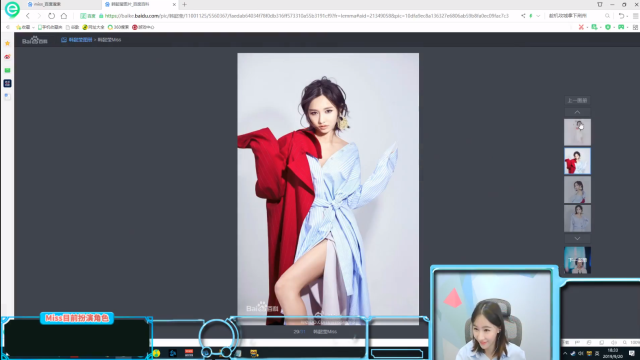Click the sidebar green mail icon

pyautogui.click(x=7, y=70)
